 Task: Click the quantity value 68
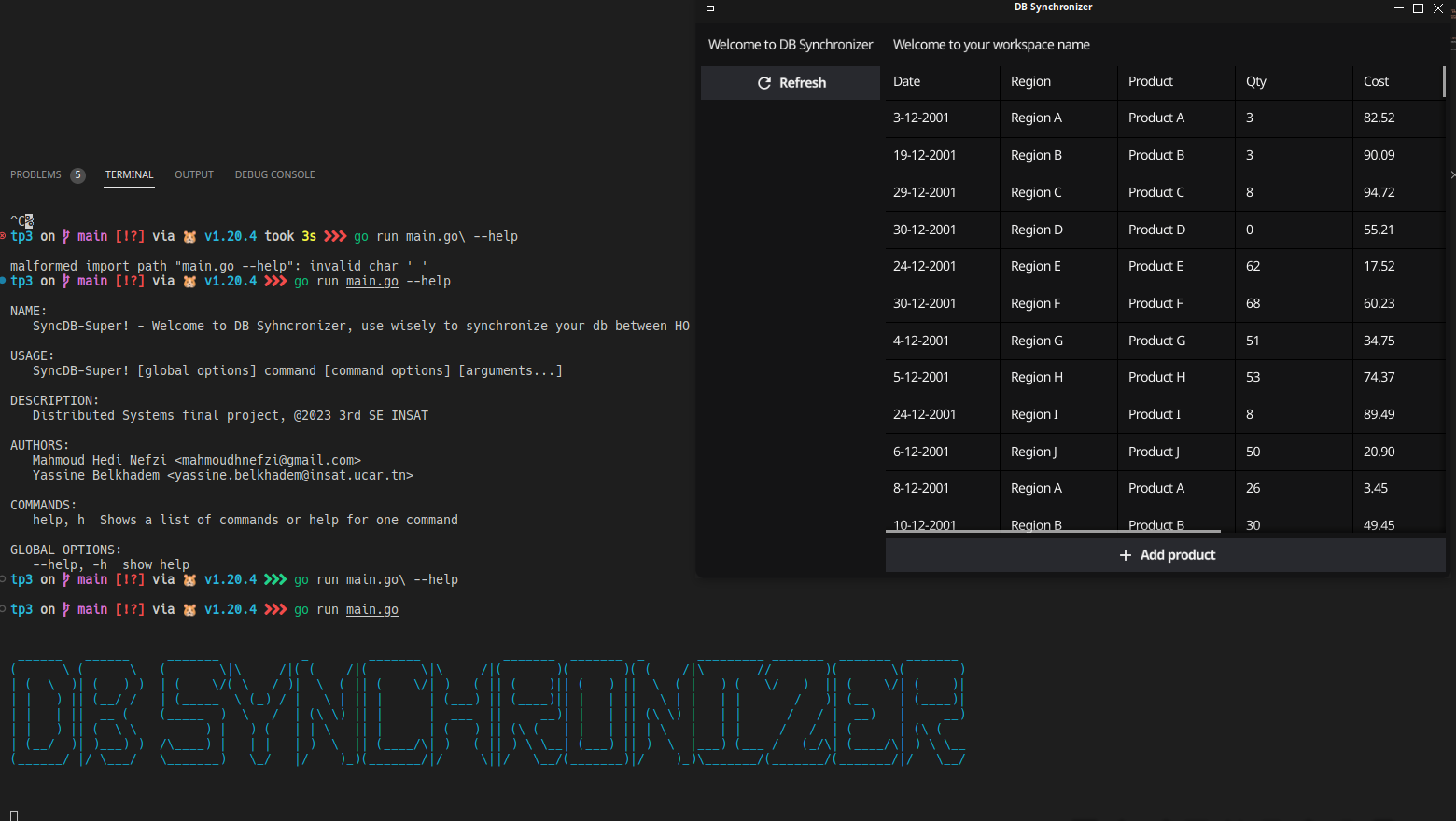pyautogui.click(x=1253, y=304)
